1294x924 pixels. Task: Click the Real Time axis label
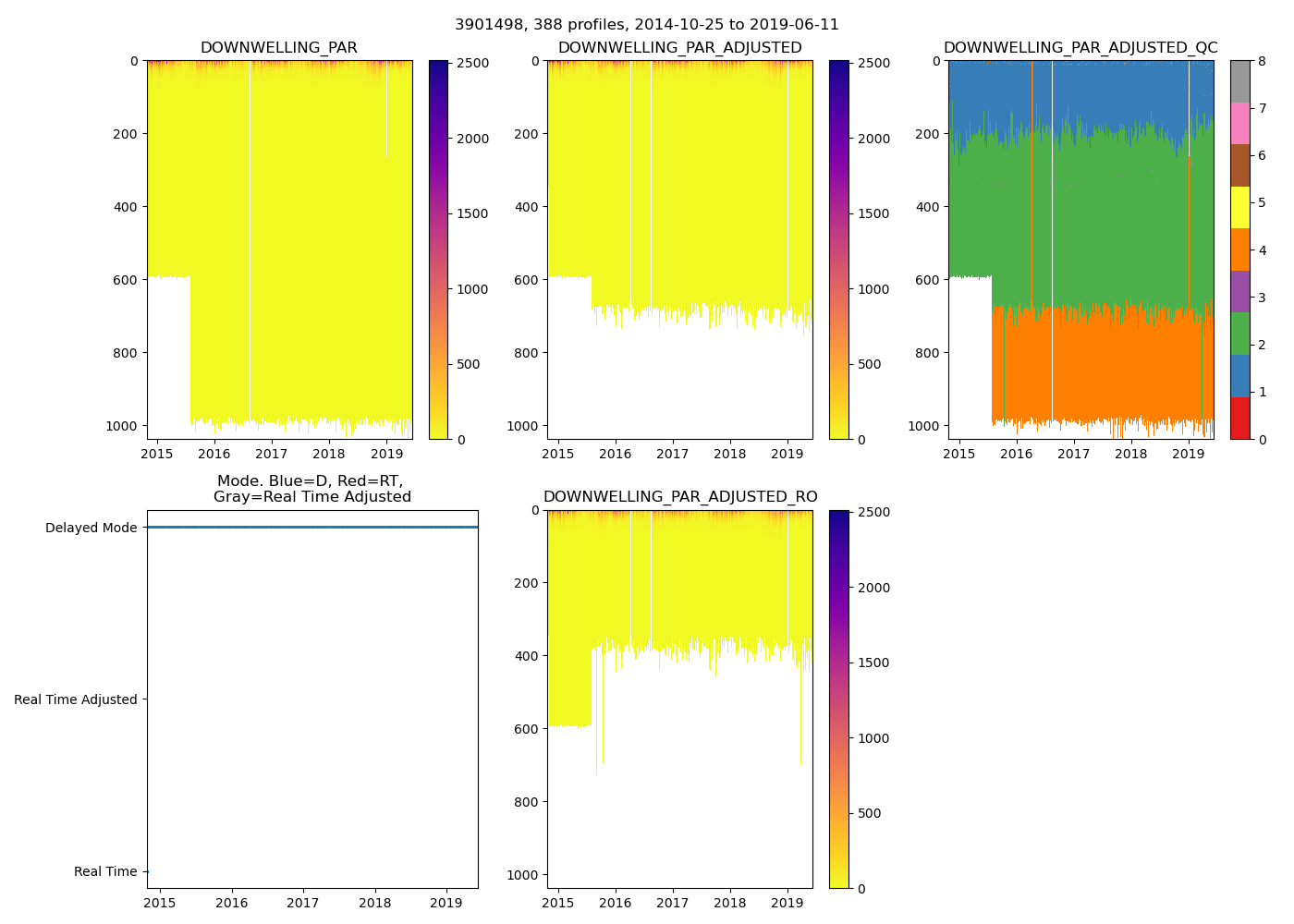pos(104,872)
